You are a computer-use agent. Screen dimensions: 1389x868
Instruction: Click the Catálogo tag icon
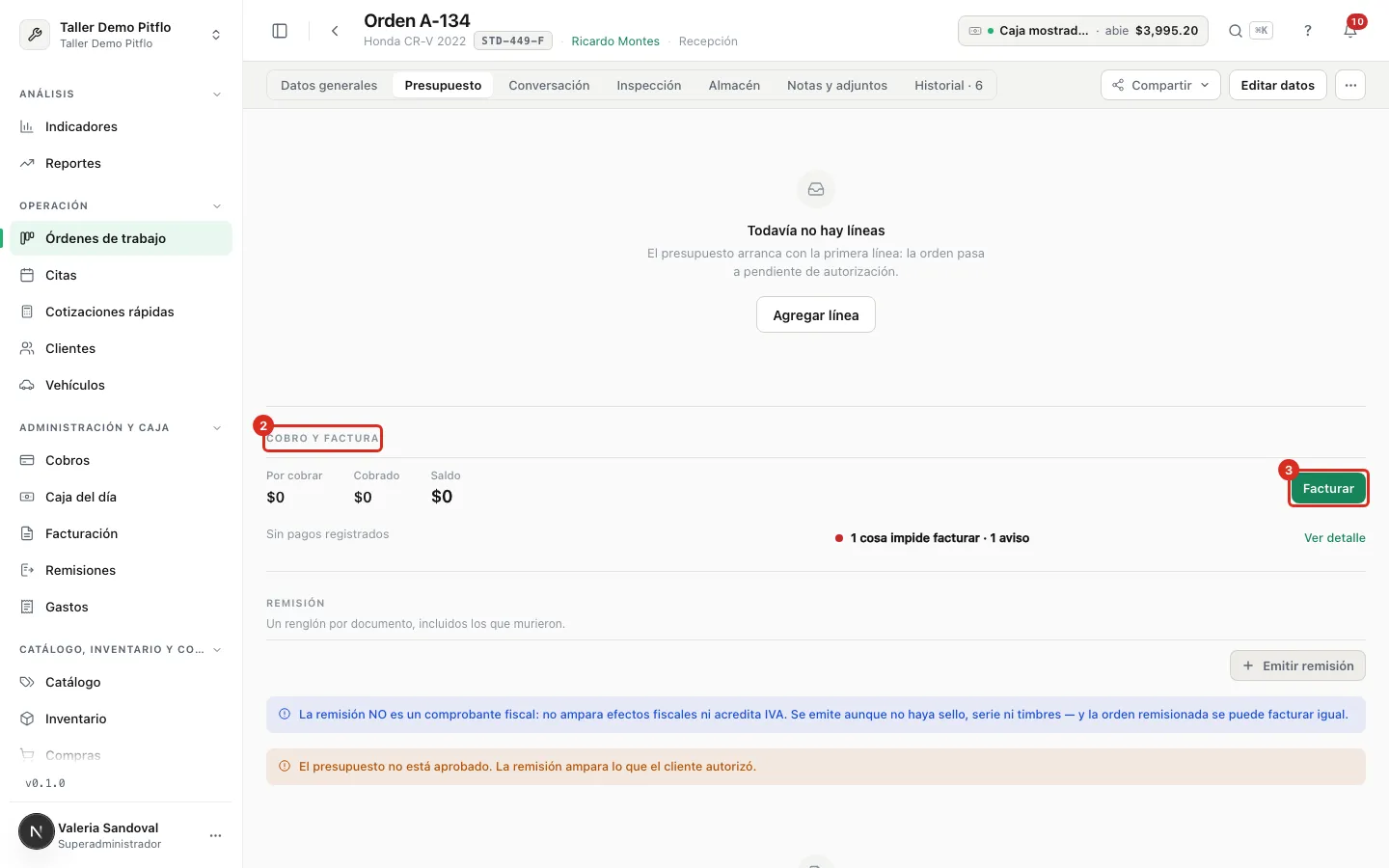(27, 682)
